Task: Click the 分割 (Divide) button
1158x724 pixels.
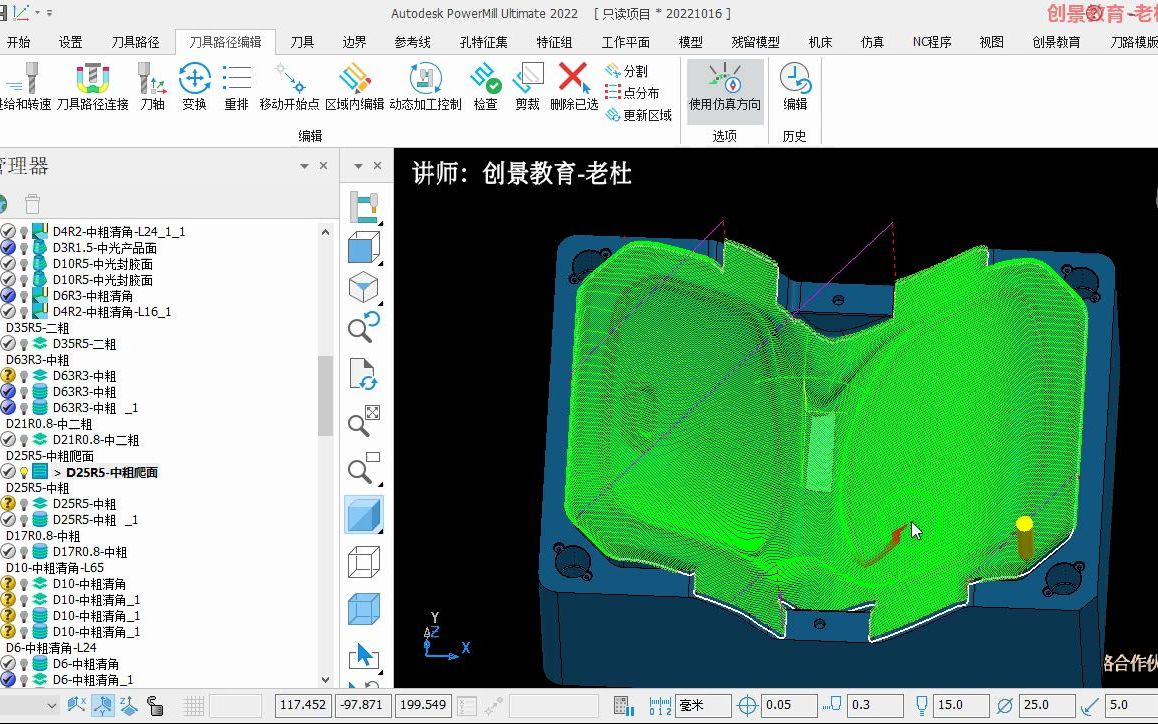Action: tap(627, 71)
